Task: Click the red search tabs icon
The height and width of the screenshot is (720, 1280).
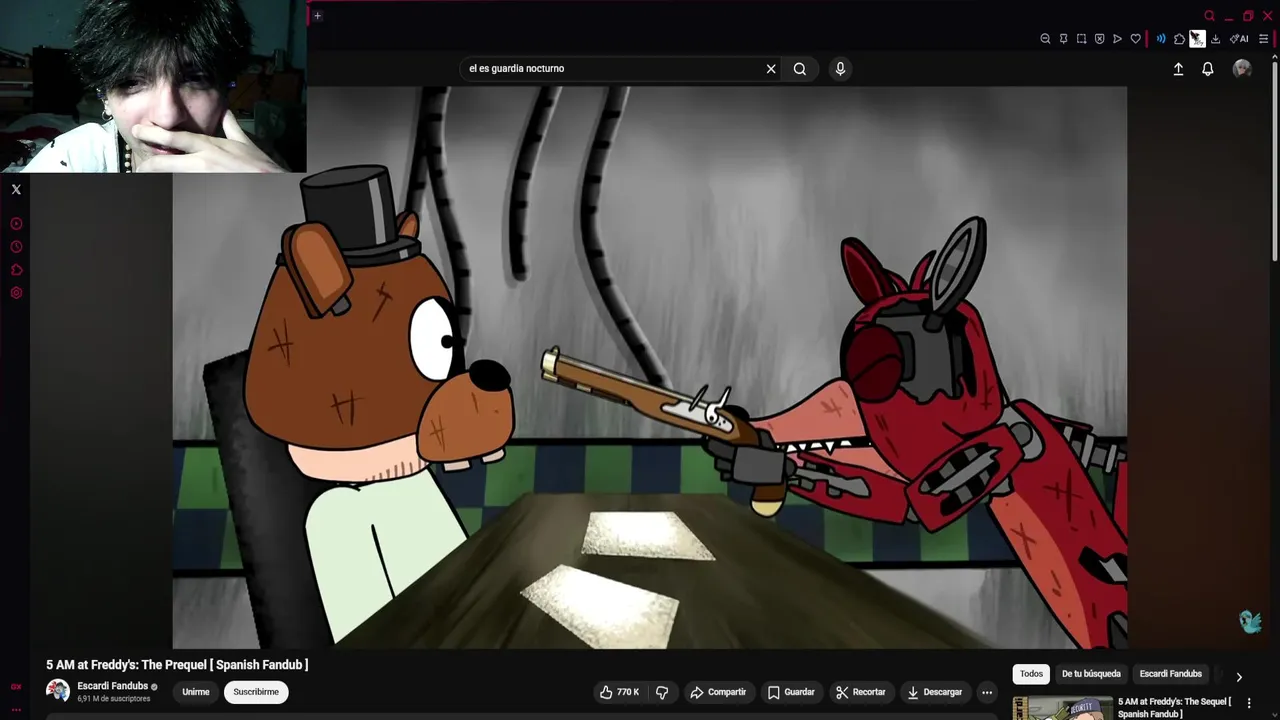Action: click(x=1209, y=16)
